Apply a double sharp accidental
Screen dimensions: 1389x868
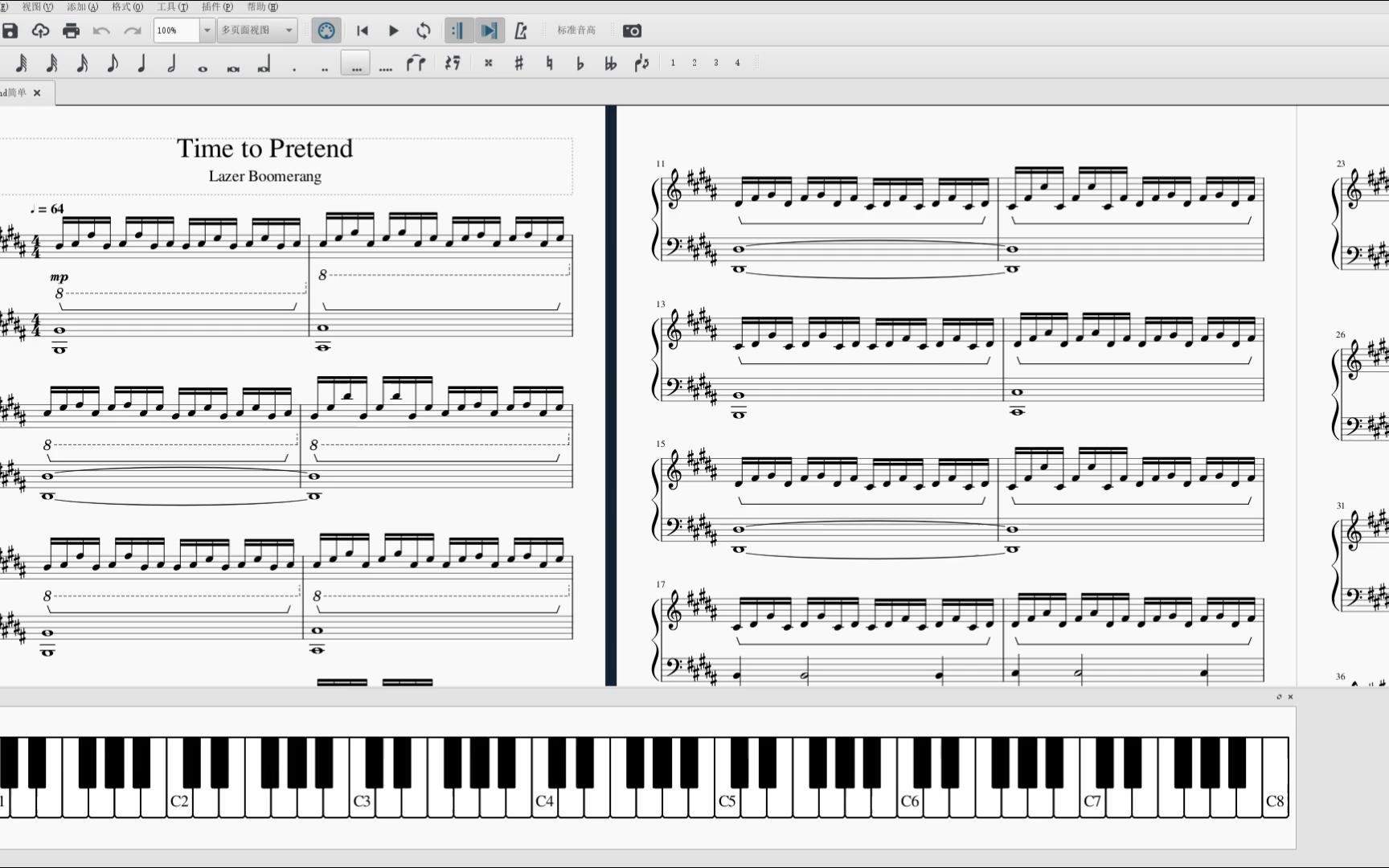click(489, 63)
